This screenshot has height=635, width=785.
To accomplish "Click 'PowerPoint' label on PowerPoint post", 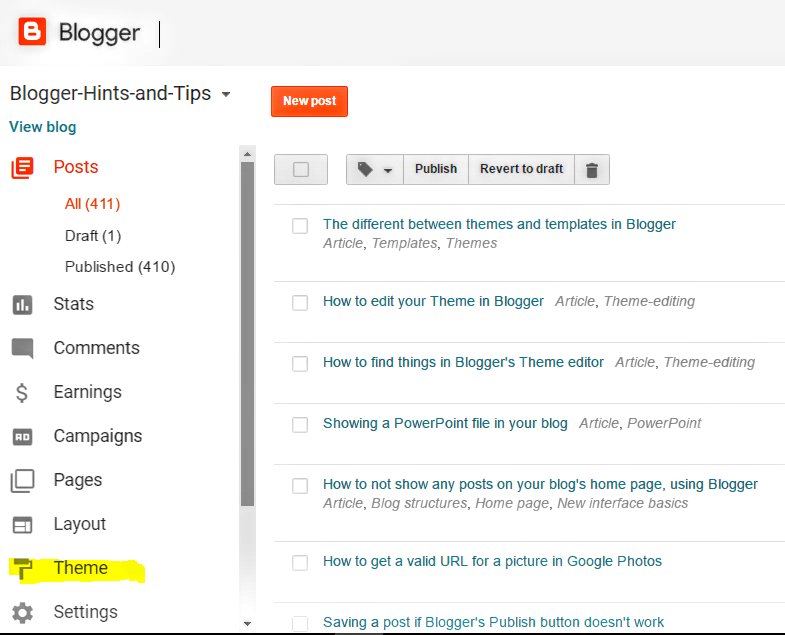I will point(664,423).
